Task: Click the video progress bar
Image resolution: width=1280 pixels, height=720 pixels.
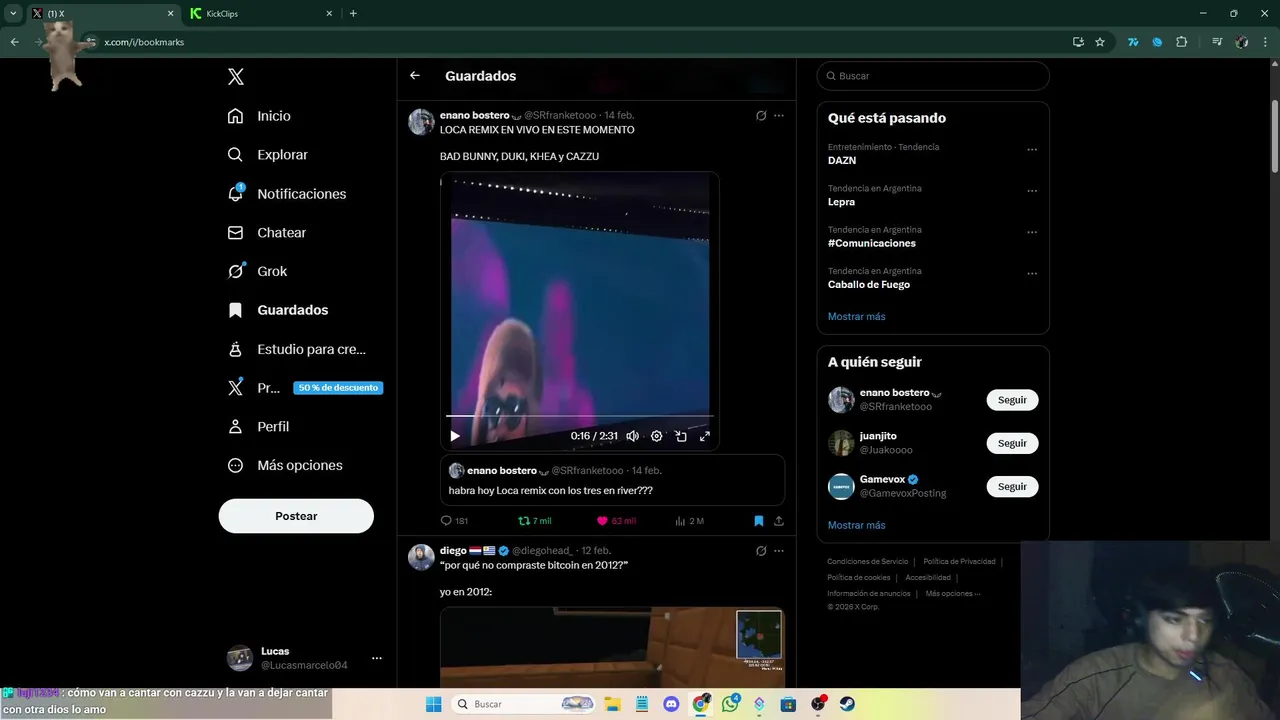Action: pos(580,415)
